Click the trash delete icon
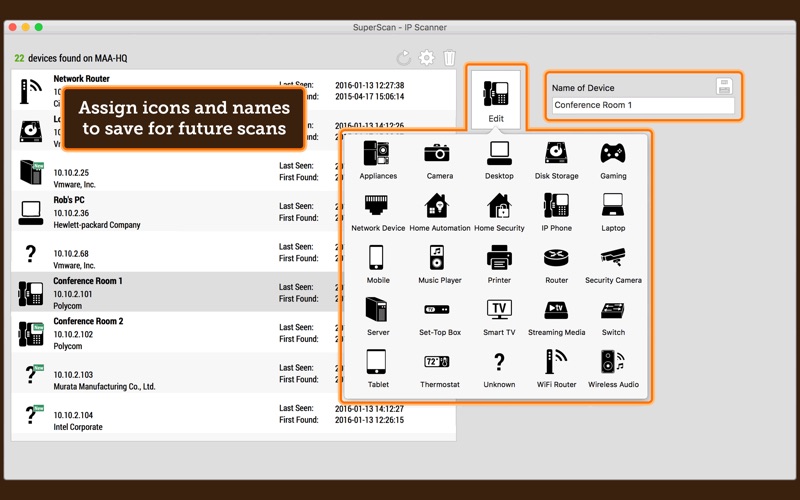The width and height of the screenshot is (800, 500). (449, 58)
